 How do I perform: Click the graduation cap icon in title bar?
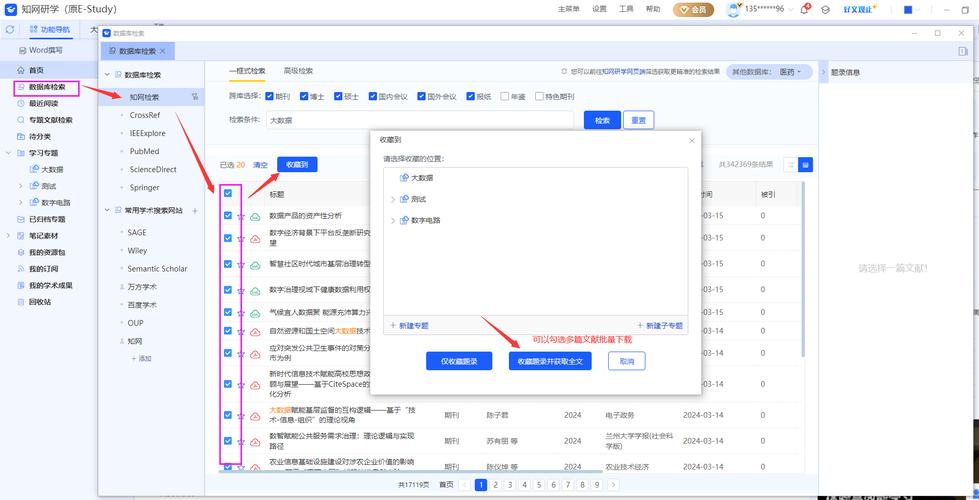825,9
